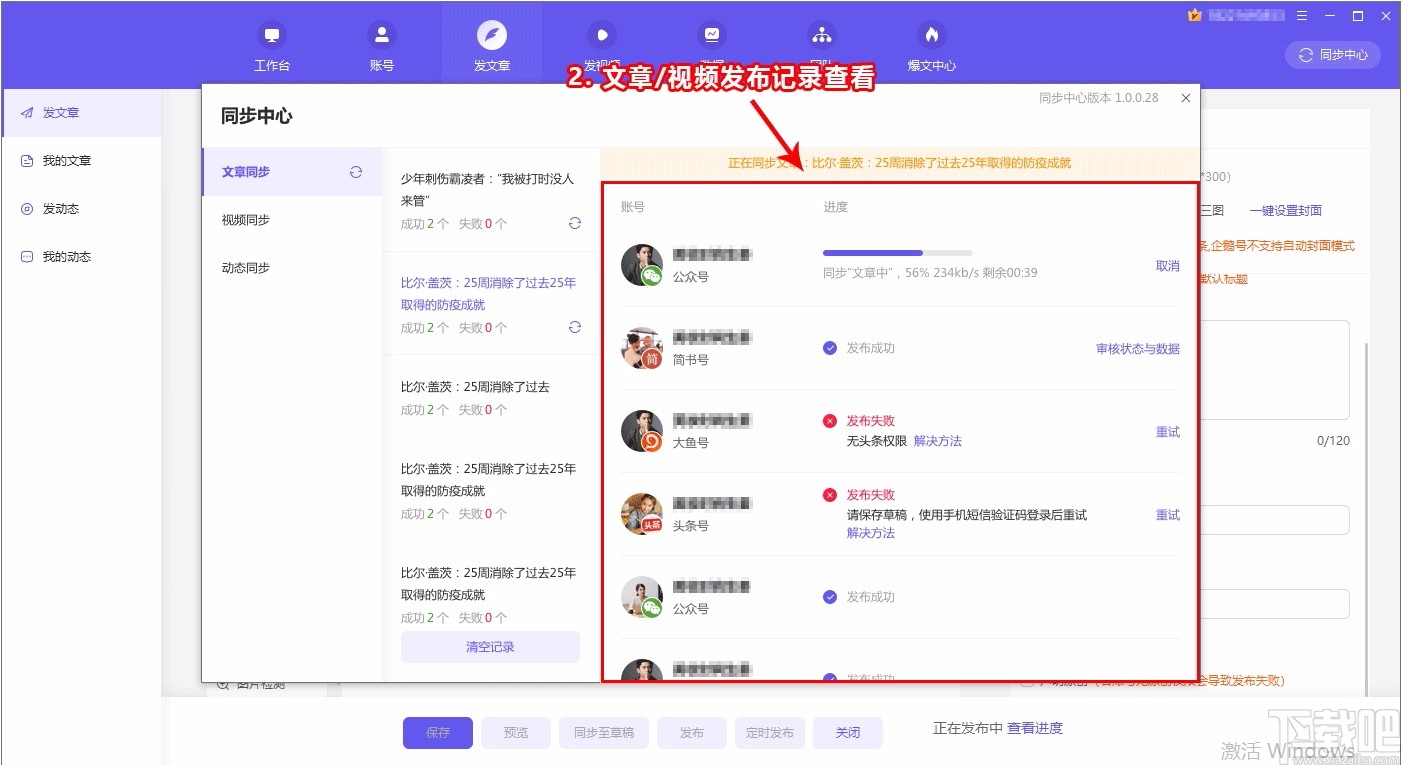The height and width of the screenshot is (765, 1403).
Task: Retry sync using the refresh icon on 比尔盖茨 article
Action: (574, 327)
